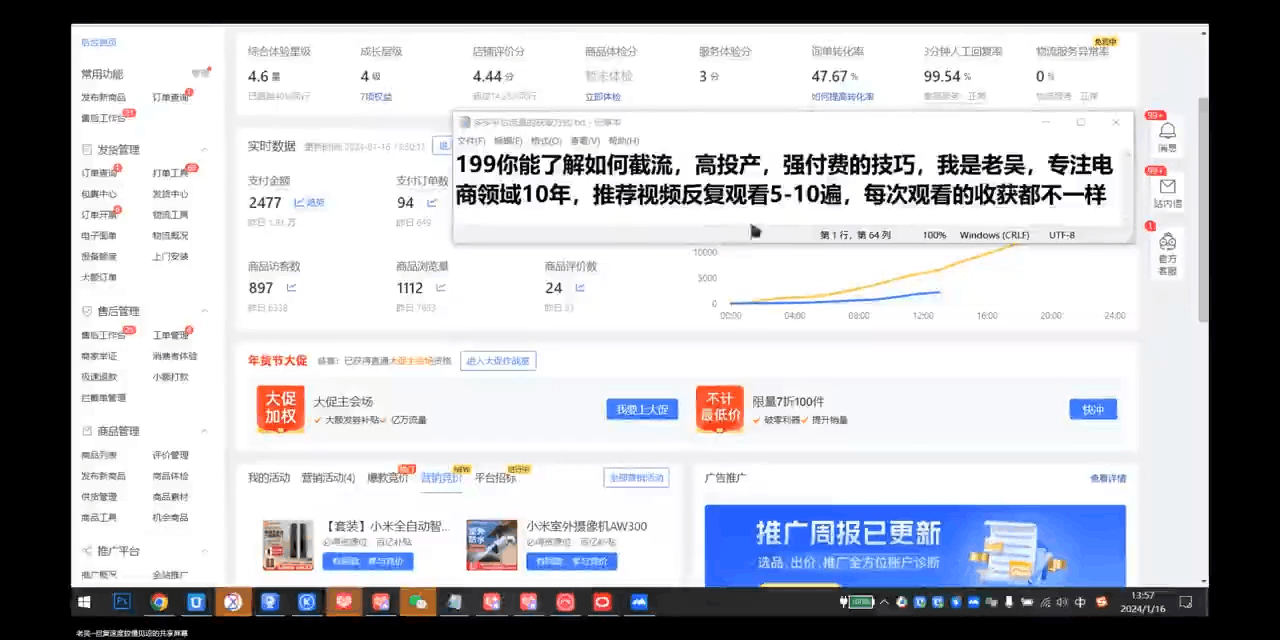The image size is (1280, 640).
Task: Open 包裹中心 in sidebar
Action: 99,194
